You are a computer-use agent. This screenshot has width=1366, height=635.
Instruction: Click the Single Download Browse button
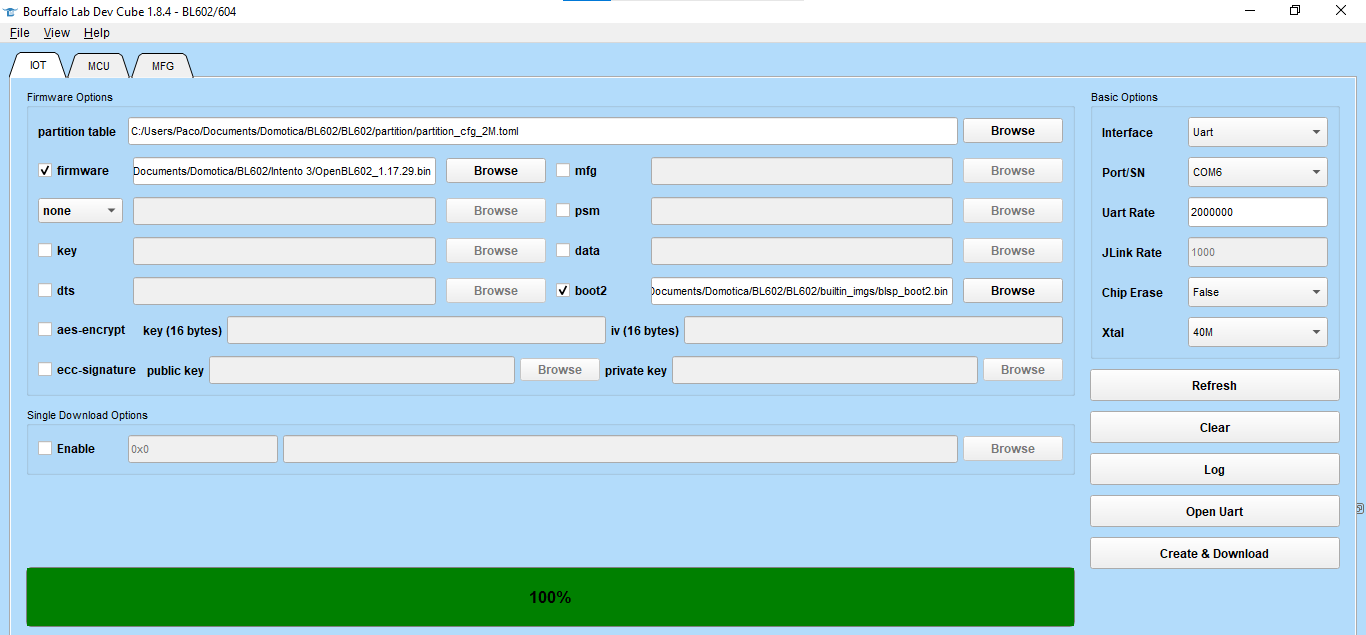click(1013, 449)
